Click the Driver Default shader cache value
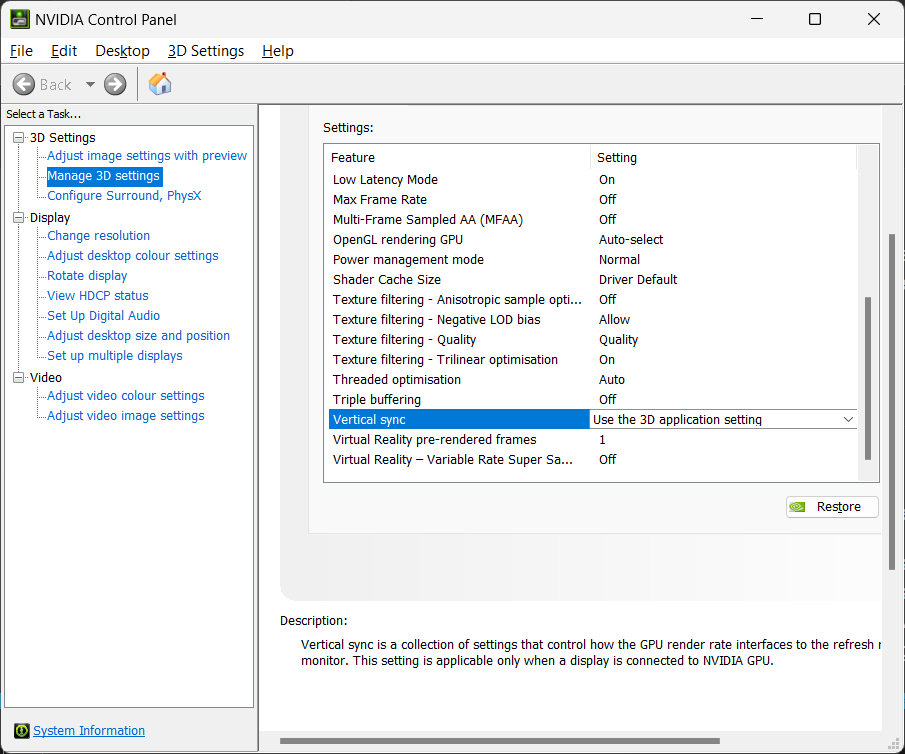 pos(638,280)
